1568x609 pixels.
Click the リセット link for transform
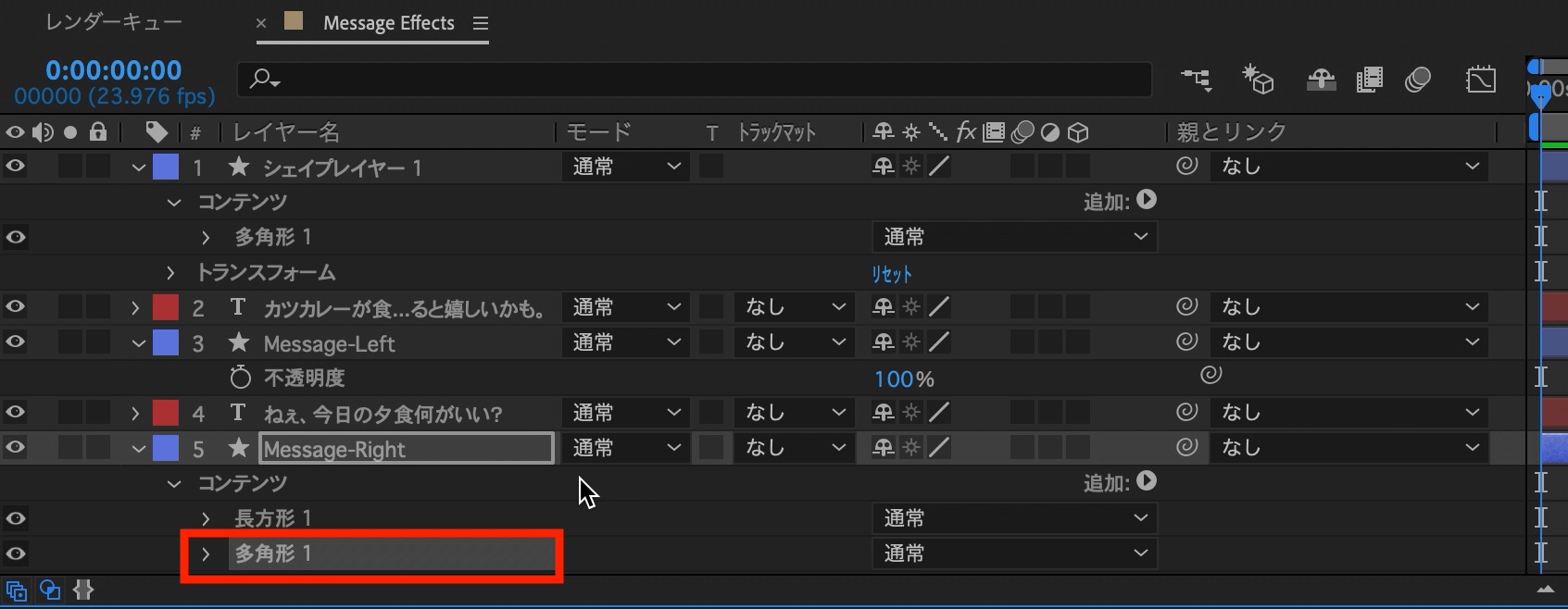point(892,274)
